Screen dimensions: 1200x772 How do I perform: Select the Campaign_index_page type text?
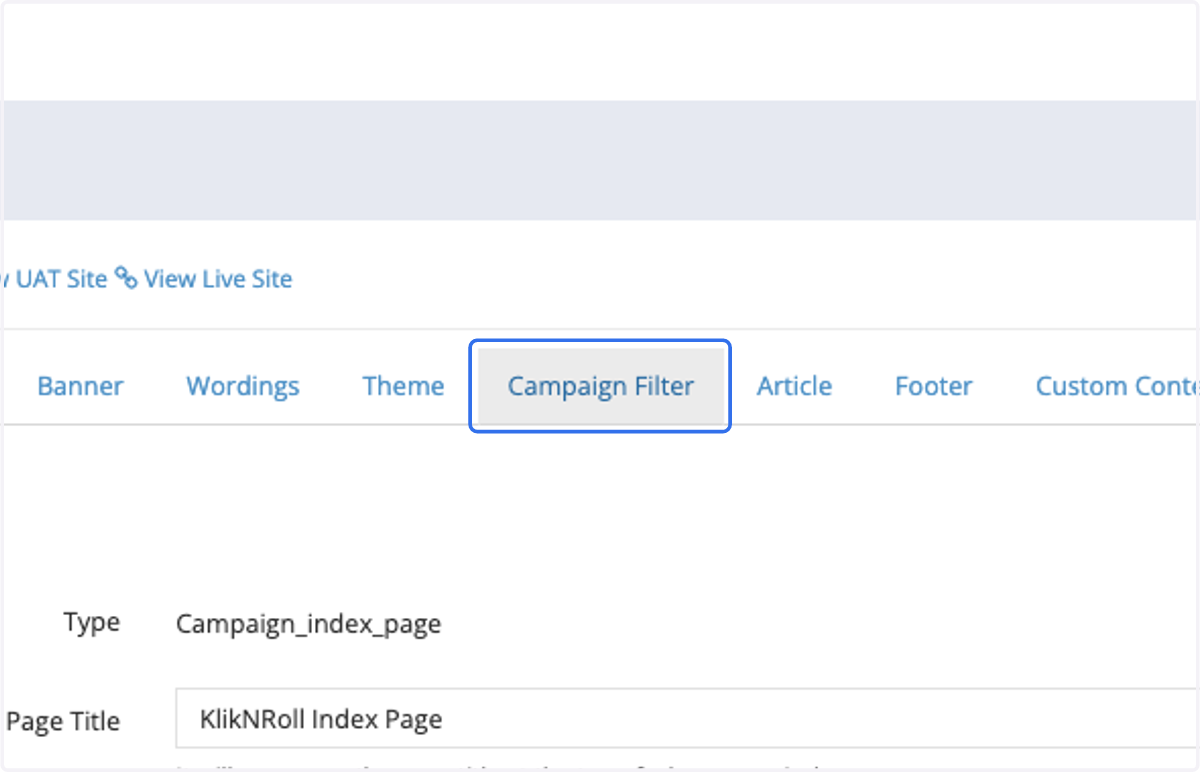click(x=308, y=625)
